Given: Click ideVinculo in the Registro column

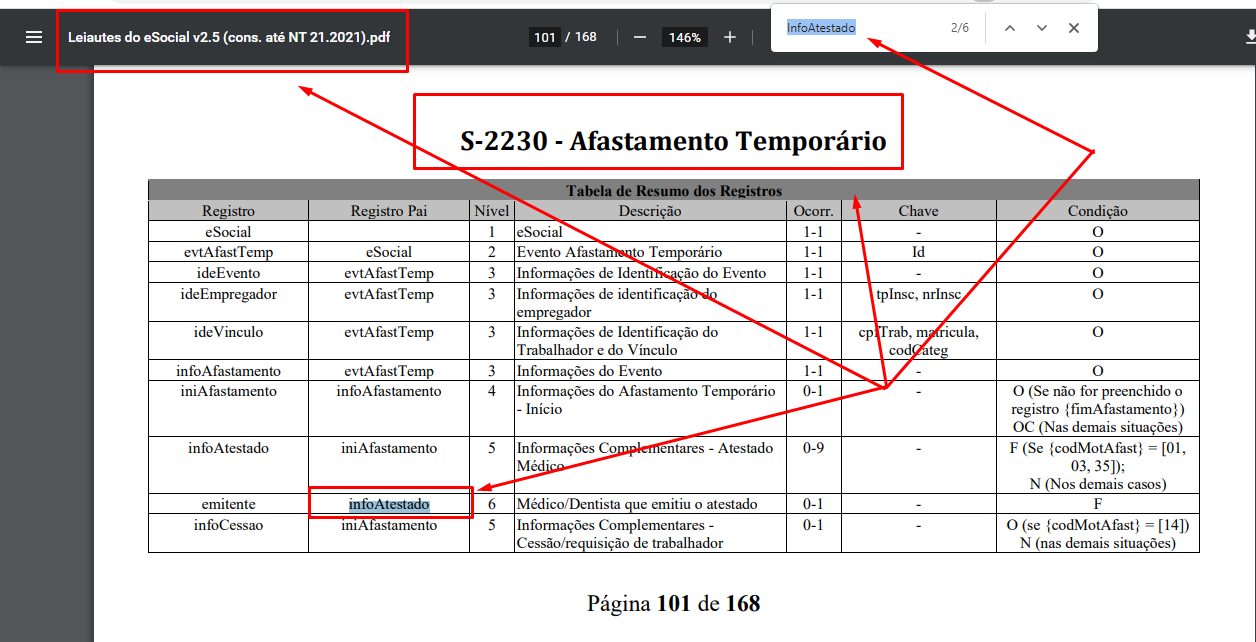Looking at the screenshot, I should [228, 331].
